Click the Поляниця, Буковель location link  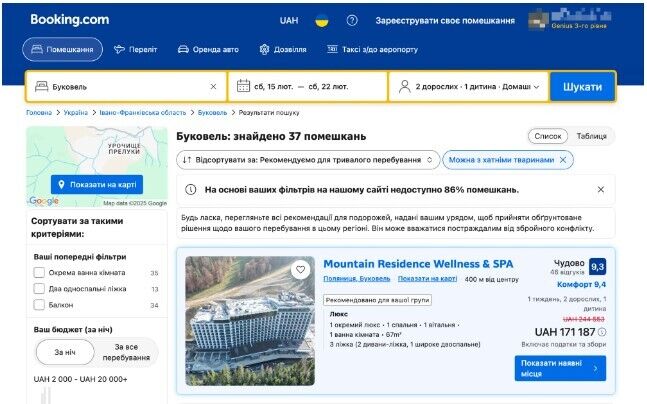coord(357,279)
